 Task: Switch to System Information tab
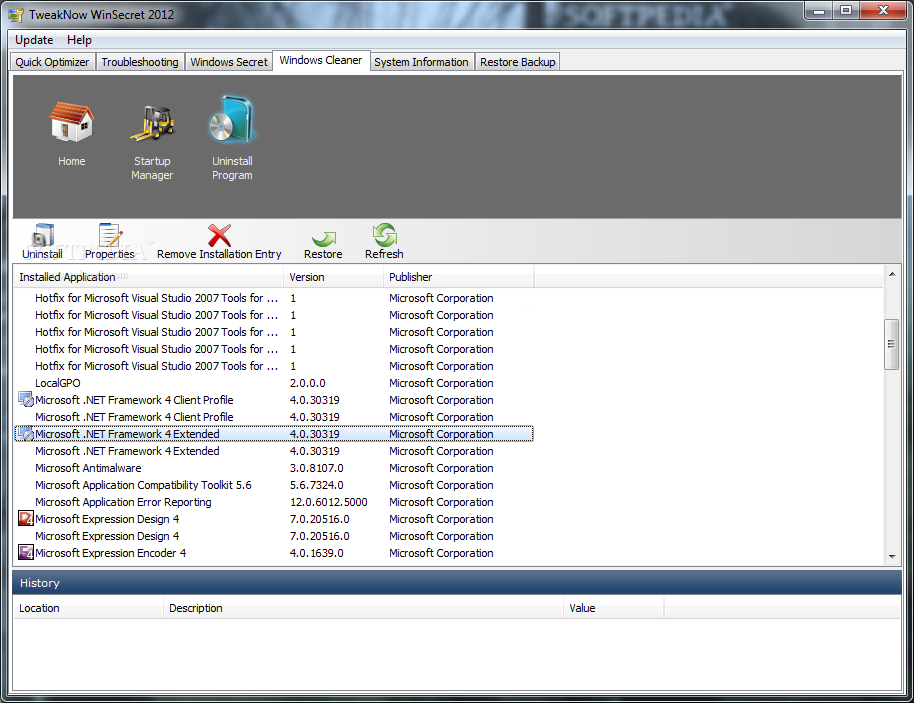point(421,62)
